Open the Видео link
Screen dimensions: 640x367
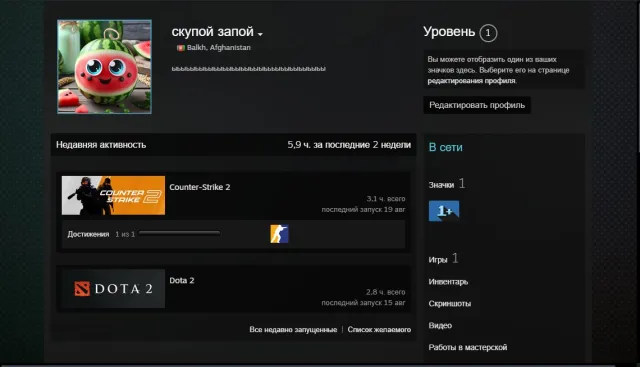[x=440, y=325]
